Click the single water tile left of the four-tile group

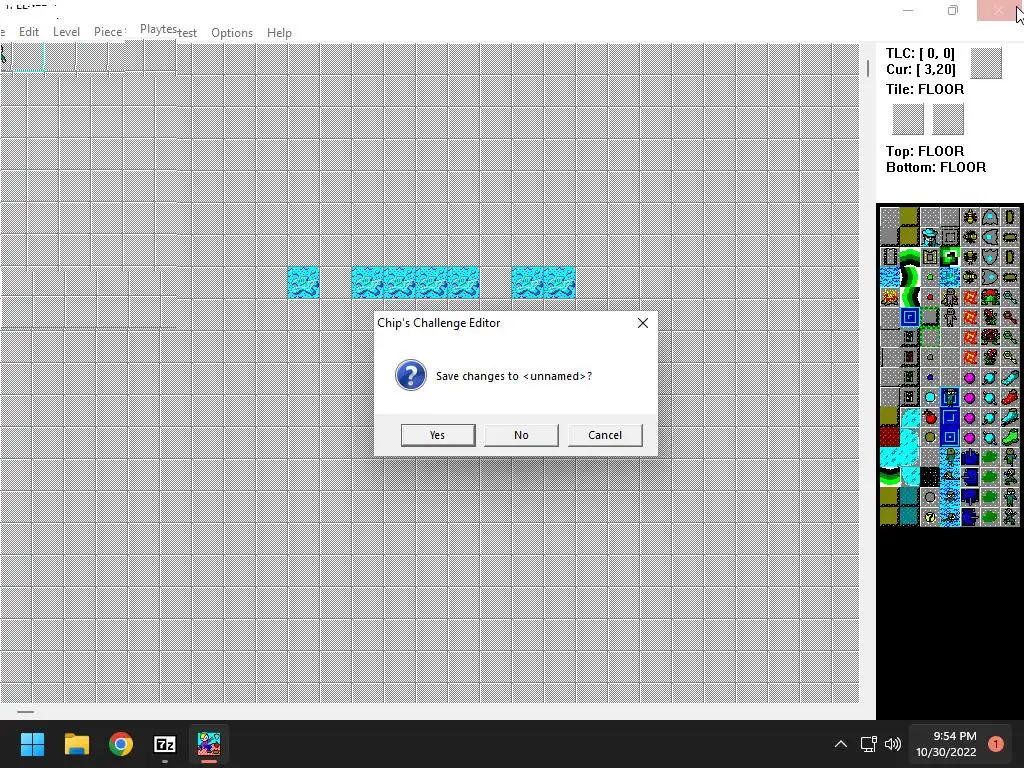click(304, 283)
